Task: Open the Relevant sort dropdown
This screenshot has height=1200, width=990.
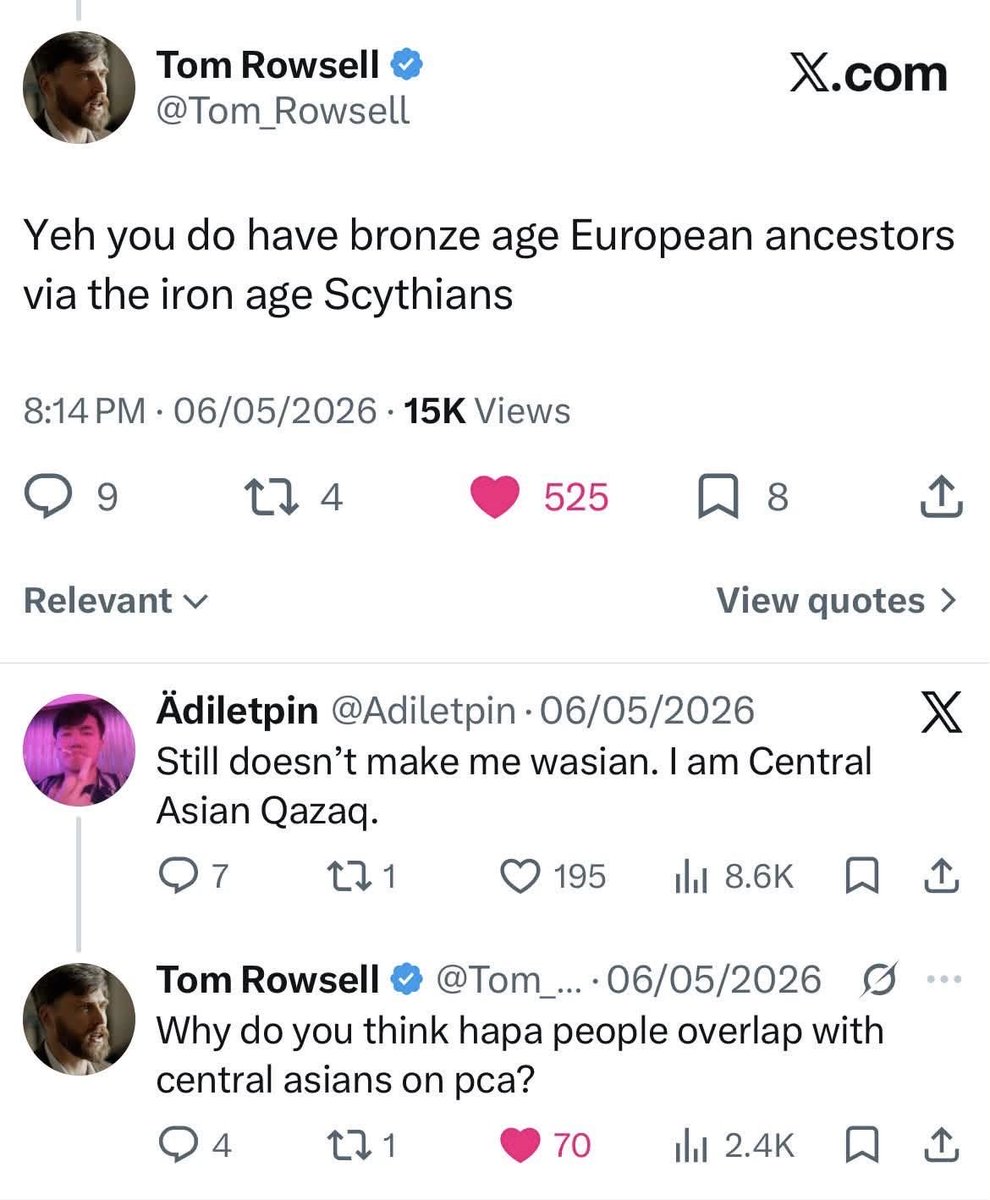Action: point(115,600)
